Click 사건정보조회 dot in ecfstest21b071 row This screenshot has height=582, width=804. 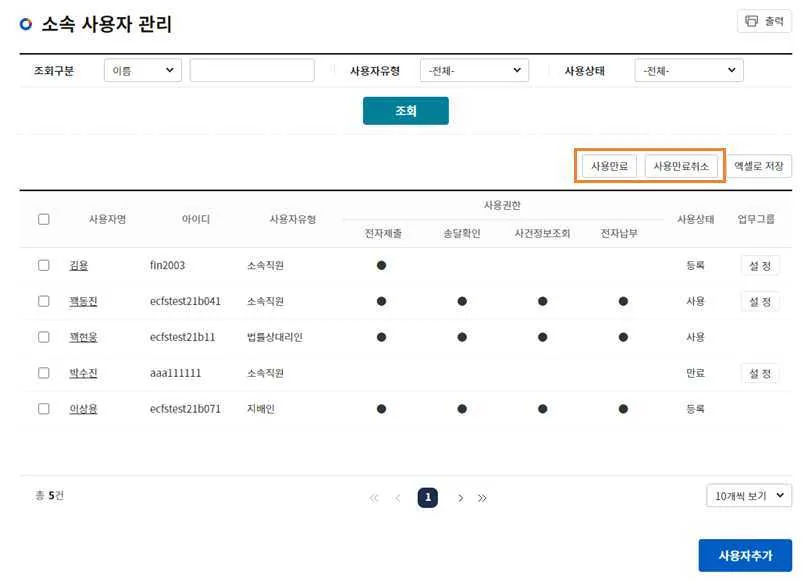coord(542,409)
